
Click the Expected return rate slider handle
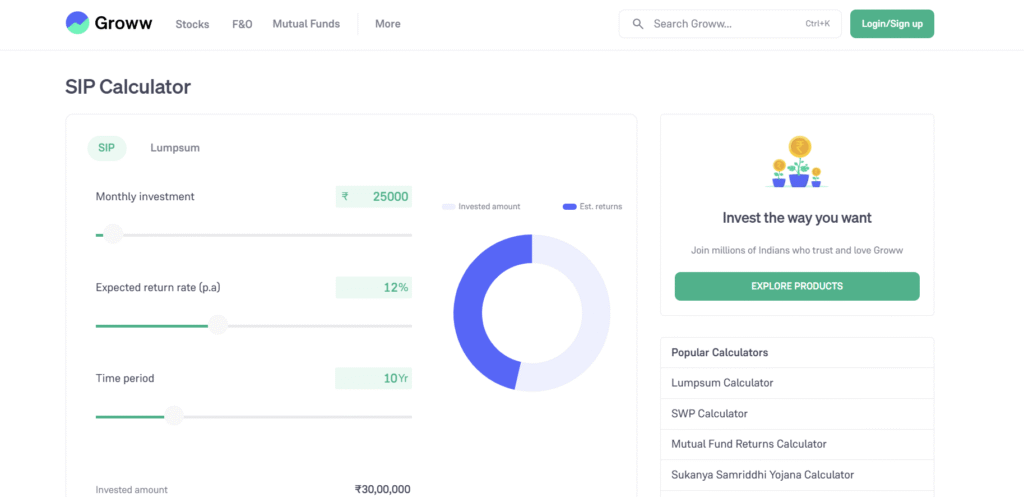coord(218,326)
